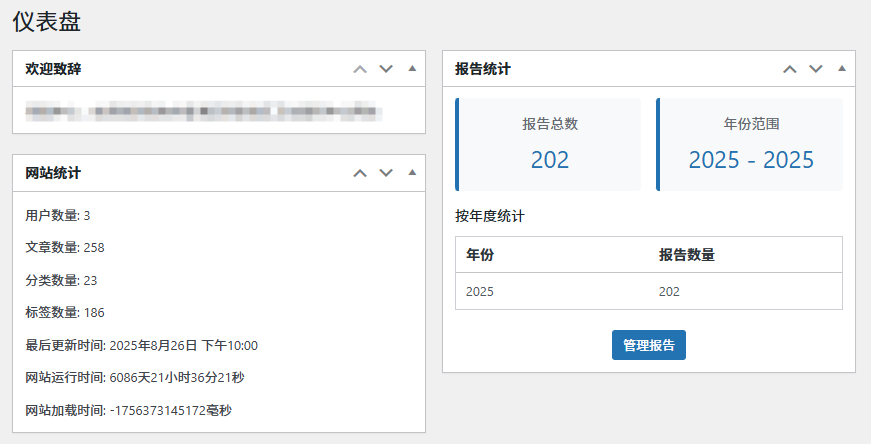Click the 网站统计 widget title
871x444 pixels.
[x=53, y=173]
